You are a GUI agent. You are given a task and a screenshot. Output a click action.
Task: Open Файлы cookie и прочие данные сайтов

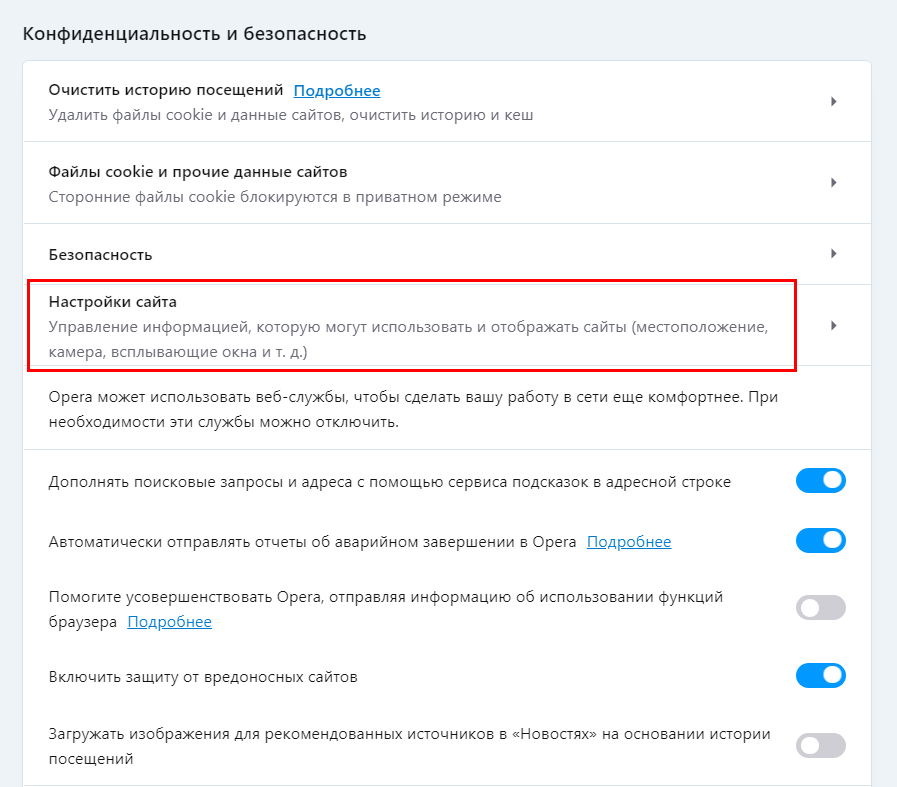coord(197,172)
